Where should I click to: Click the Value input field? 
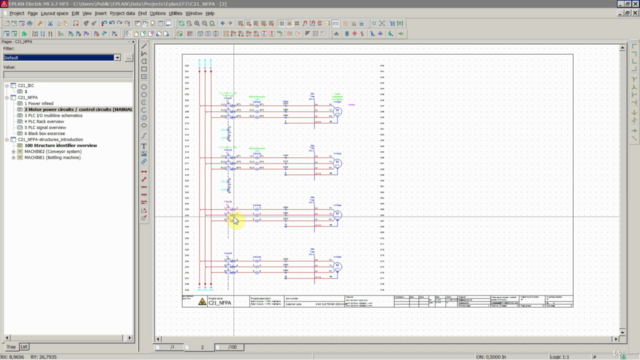68,75
